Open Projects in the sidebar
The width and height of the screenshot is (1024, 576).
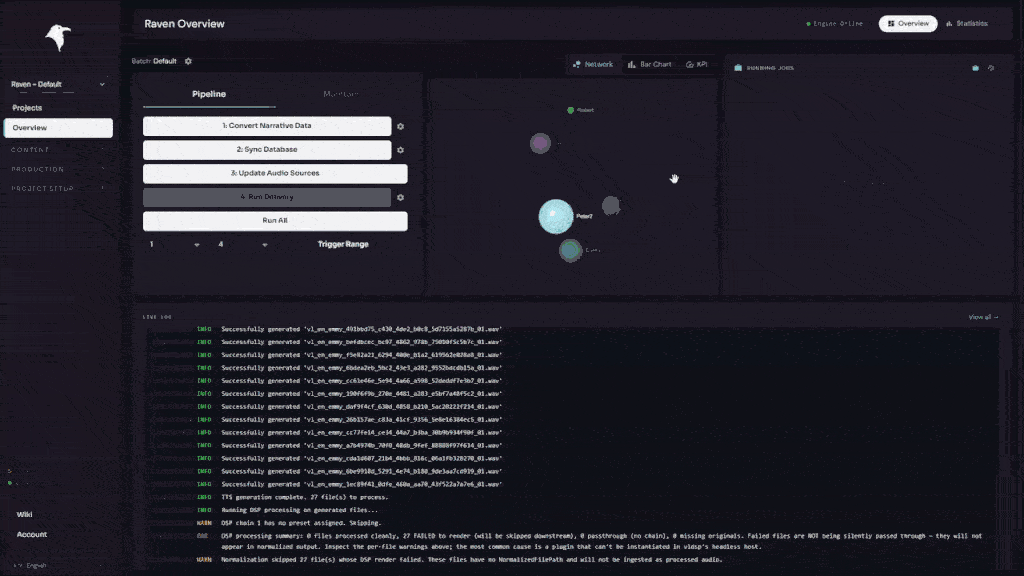(27, 108)
